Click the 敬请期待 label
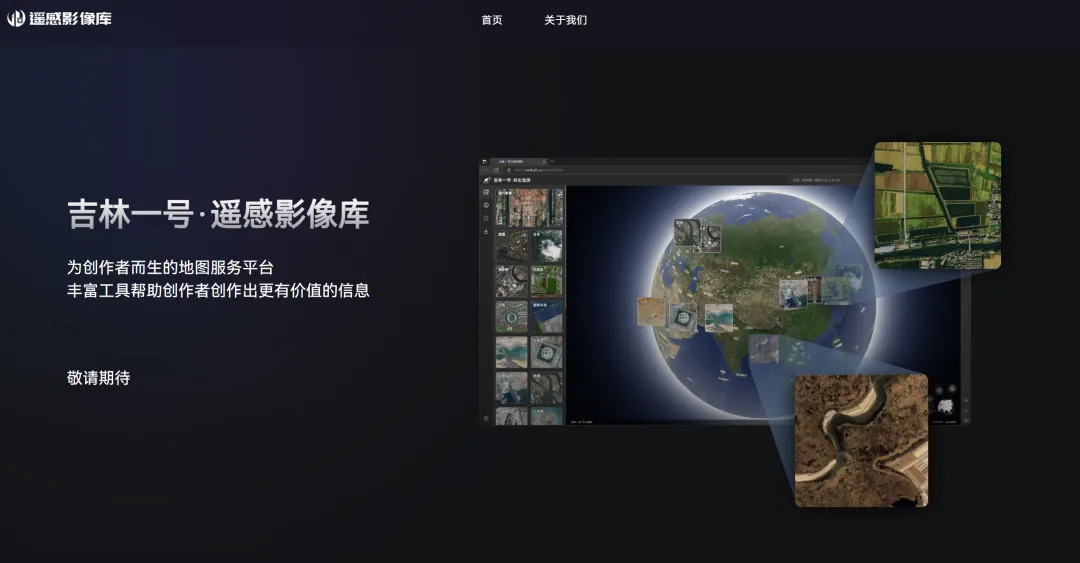 (98, 378)
